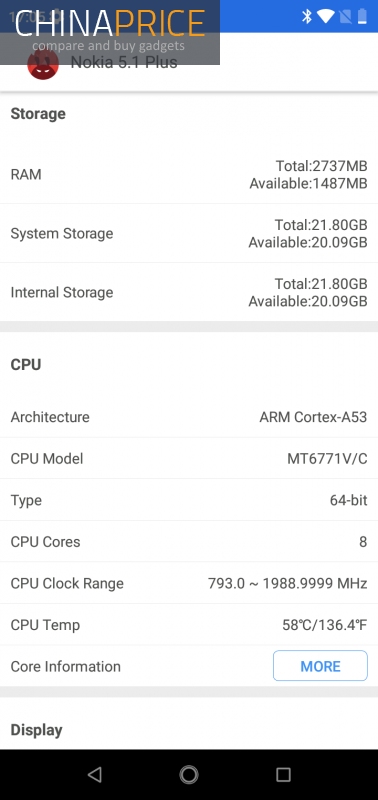Viewport: 378px width, 800px height.
Task: Tap the Android back navigation button
Action: 94,774
